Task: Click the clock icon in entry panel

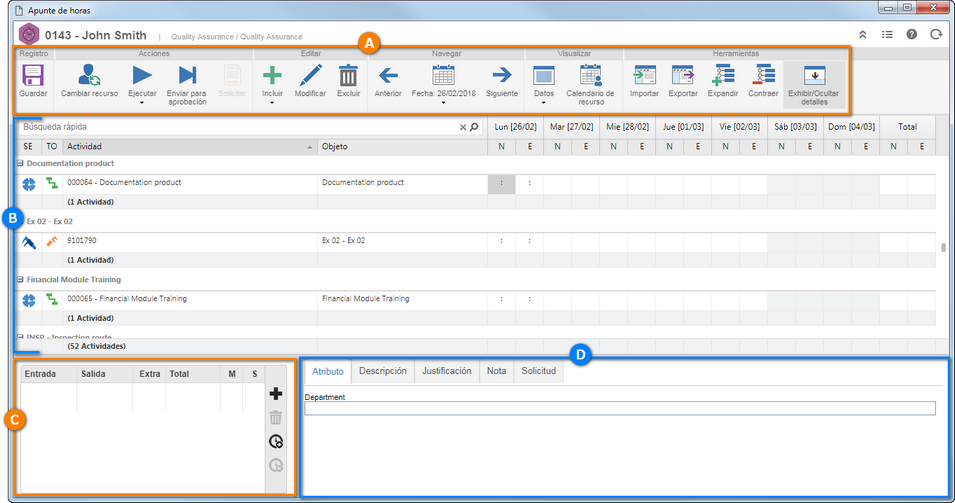Action: pos(275,441)
